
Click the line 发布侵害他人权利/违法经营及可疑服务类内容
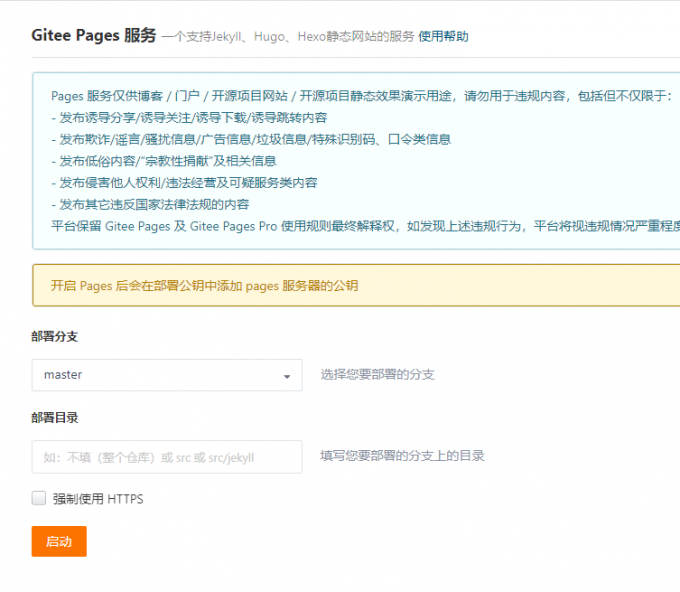[184, 183]
